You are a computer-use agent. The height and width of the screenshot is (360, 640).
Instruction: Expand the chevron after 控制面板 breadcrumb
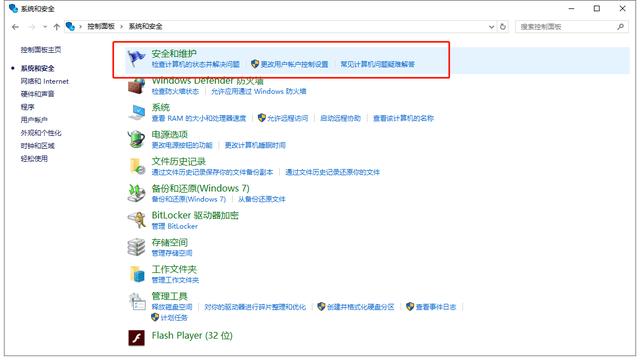click(x=122, y=27)
